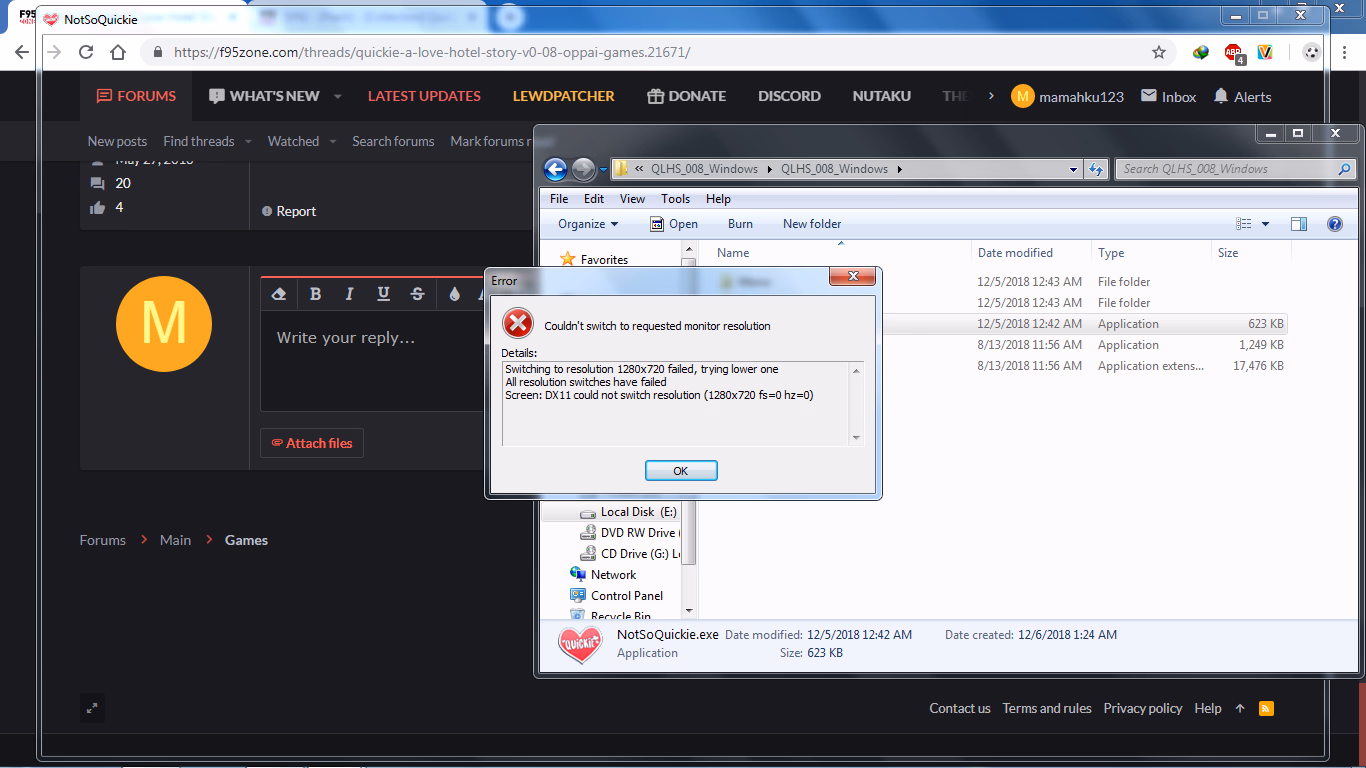Open the NUTAKU link

(882, 96)
